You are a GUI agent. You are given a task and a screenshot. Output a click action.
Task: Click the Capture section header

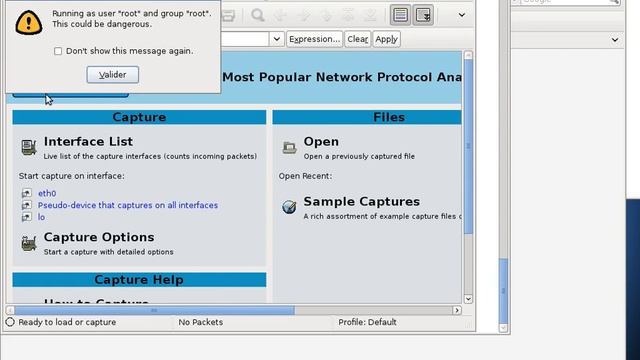coord(139,117)
